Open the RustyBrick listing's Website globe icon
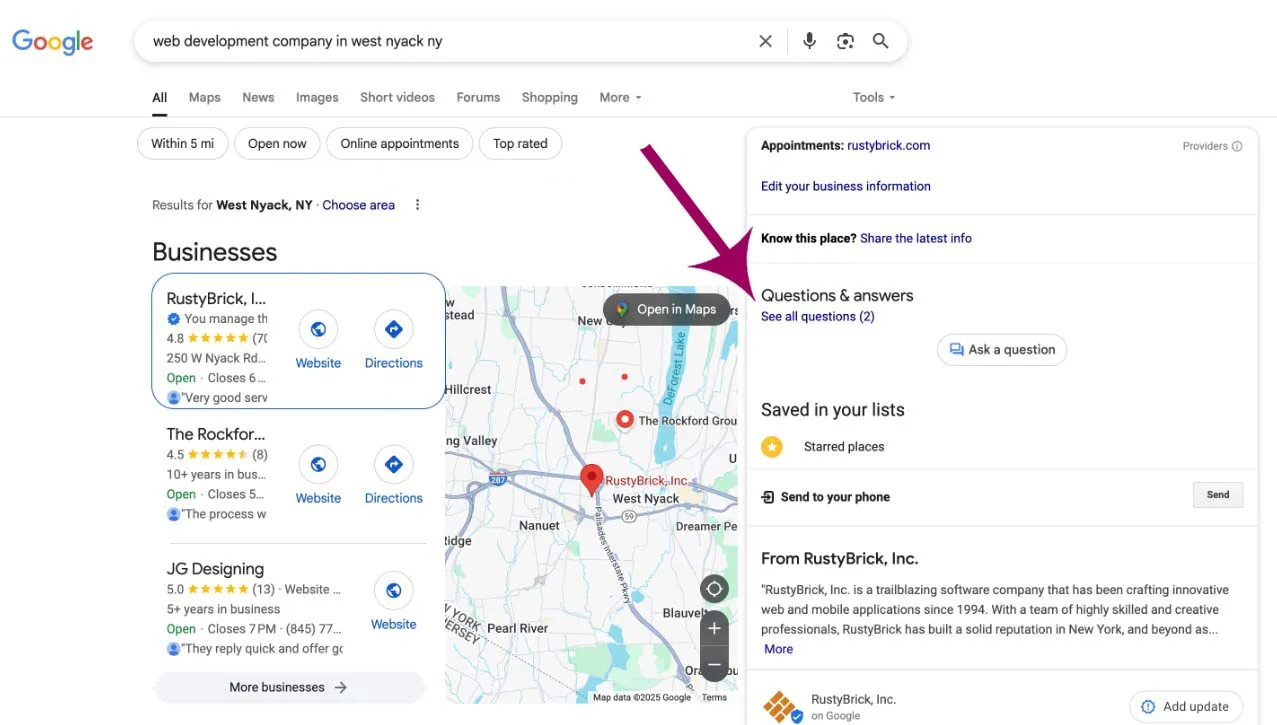The height and width of the screenshot is (725, 1277). click(318, 329)
